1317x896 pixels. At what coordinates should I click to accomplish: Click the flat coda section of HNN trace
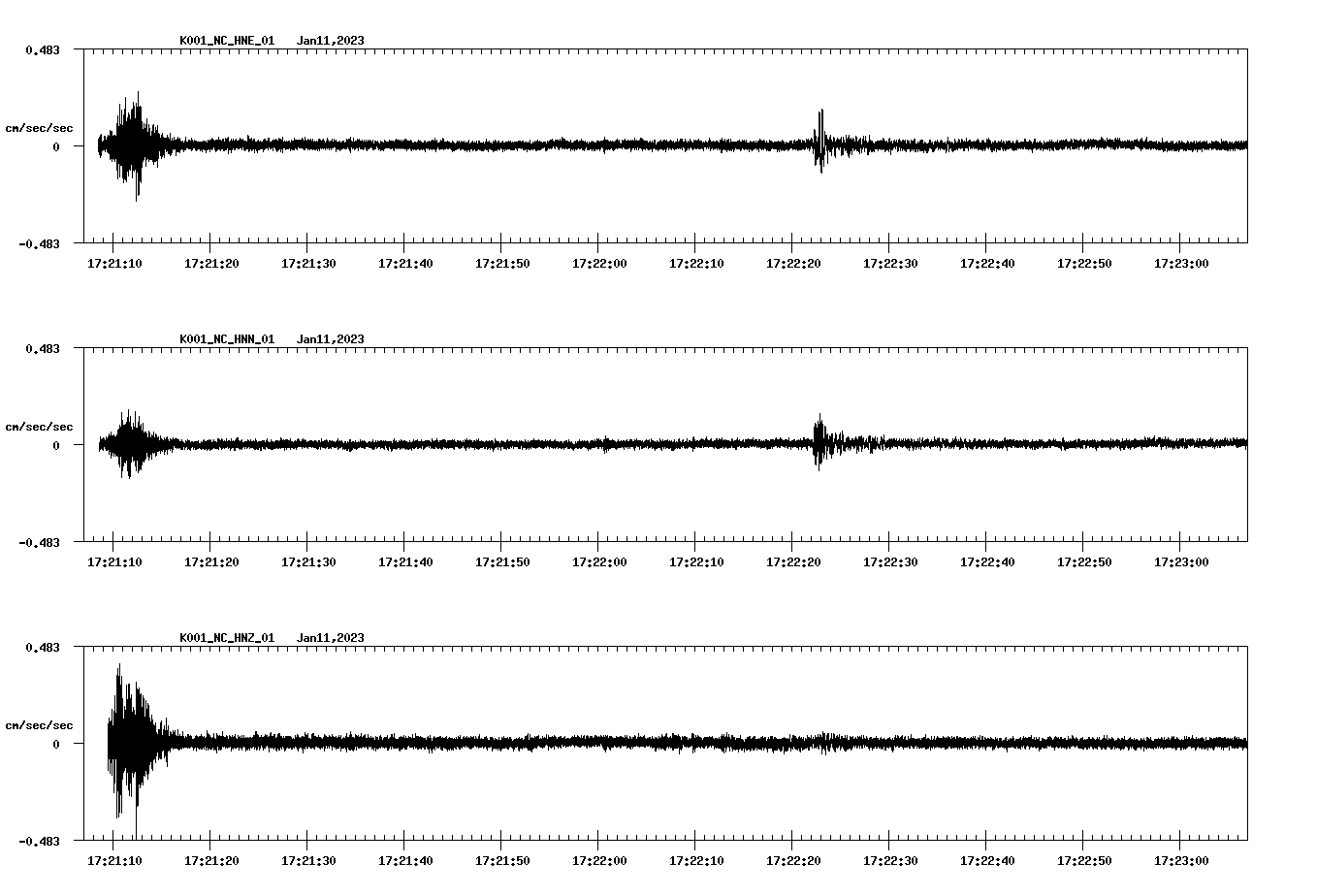point(485,446)
